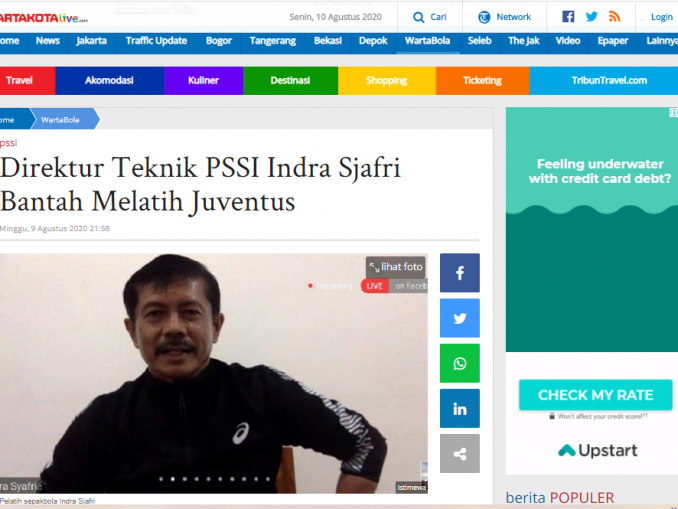
Task: Open the Bogor section
Action: (219, 41)
